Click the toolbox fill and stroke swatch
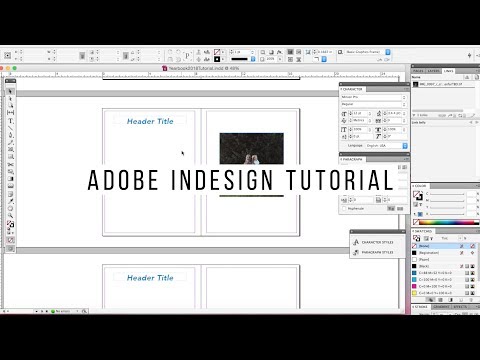Image resolution: width=480 pixels, height=360 pixels. pos(10,224)
